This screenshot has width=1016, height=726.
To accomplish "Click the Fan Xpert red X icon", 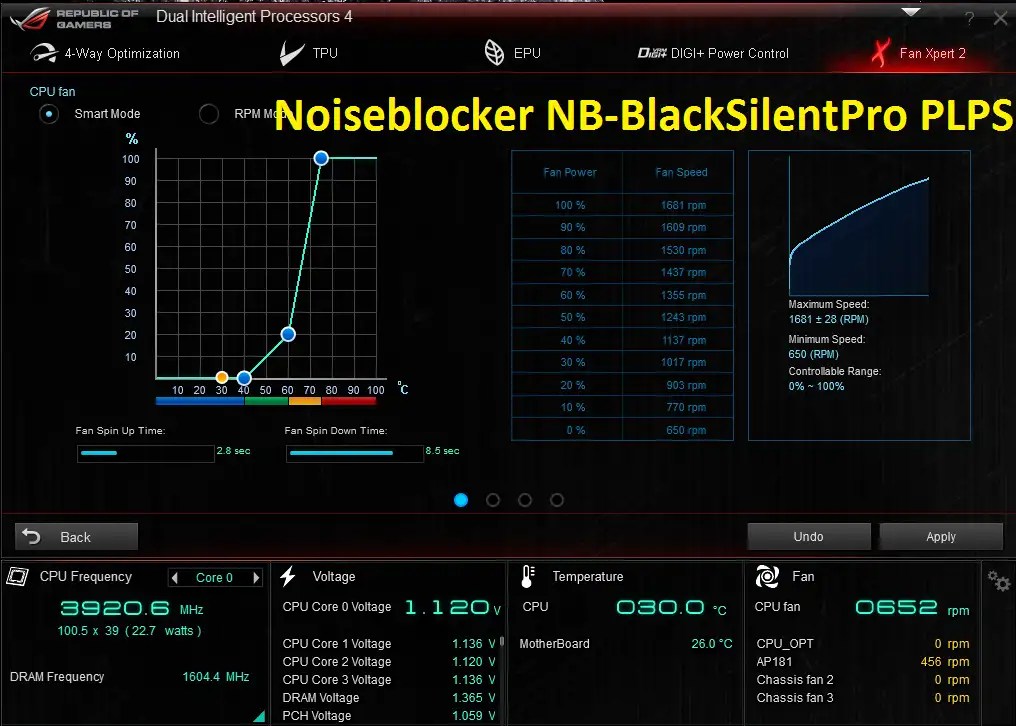I will (880, 53).
